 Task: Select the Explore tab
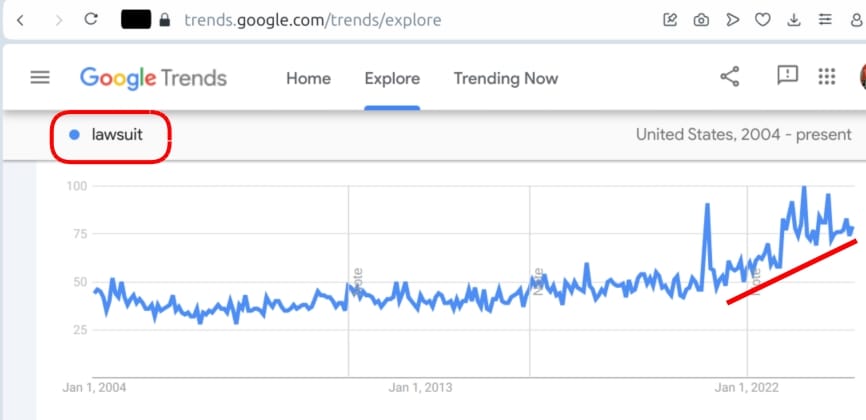(x=392, y=78)
